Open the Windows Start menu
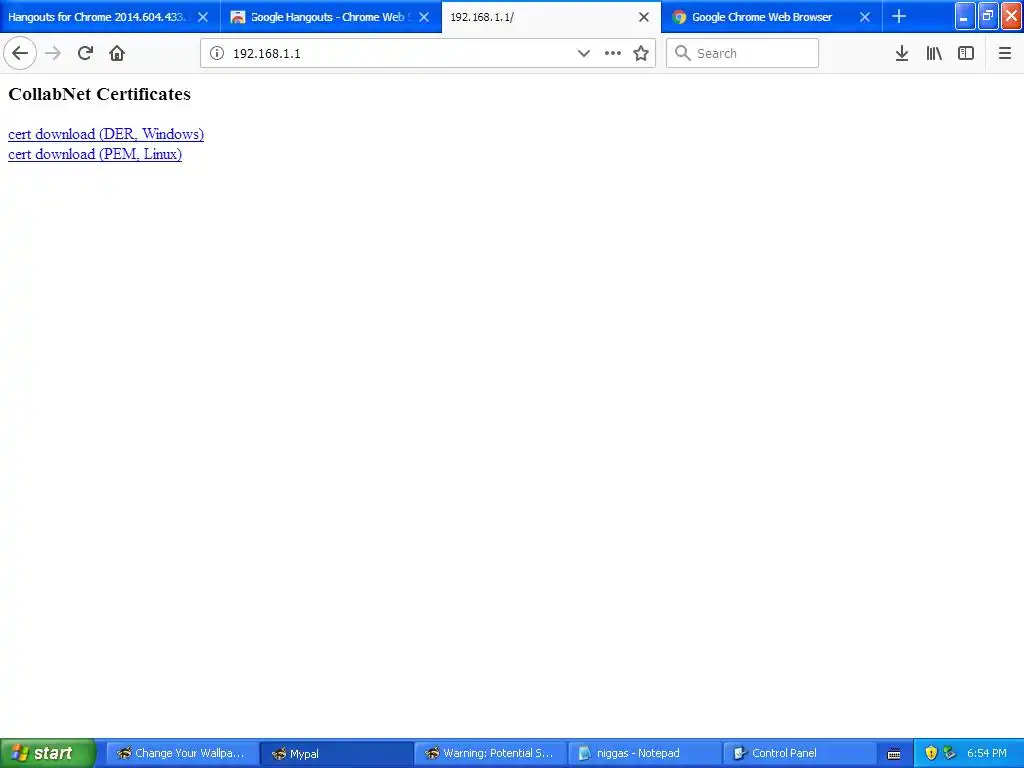The image size is (1024, 768). [x=48, y=753]
